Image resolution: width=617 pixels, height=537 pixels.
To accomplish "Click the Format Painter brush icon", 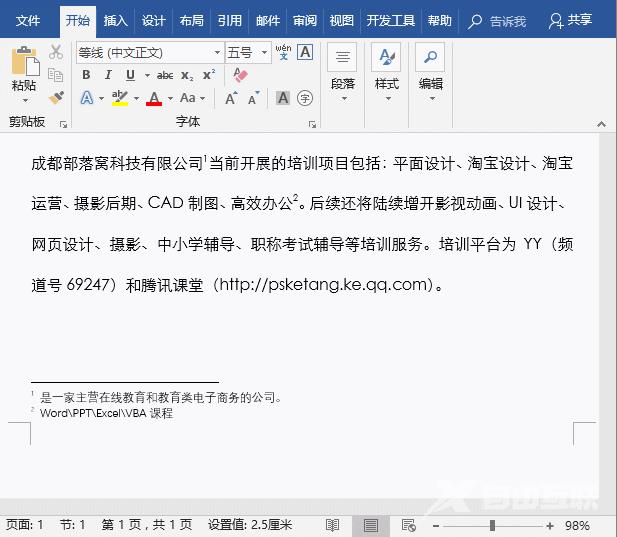I will click(x=56, y=98).
